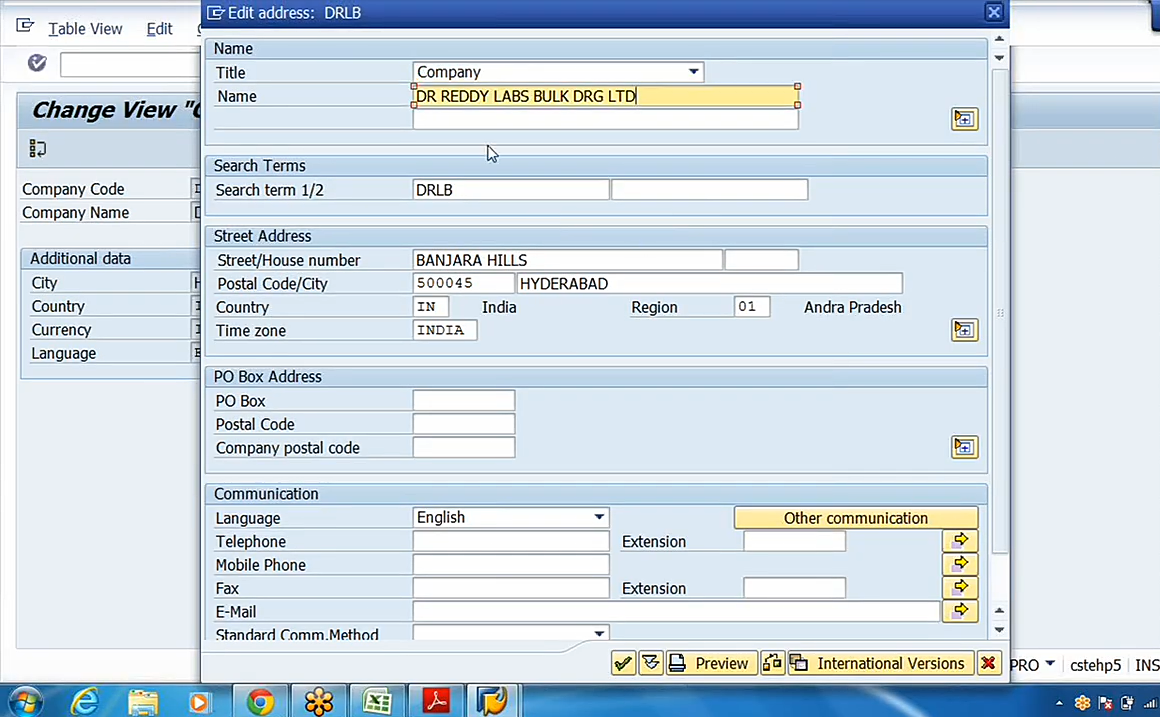Click the SAP command field in main window
The image size is (1160, 717).
130,64
